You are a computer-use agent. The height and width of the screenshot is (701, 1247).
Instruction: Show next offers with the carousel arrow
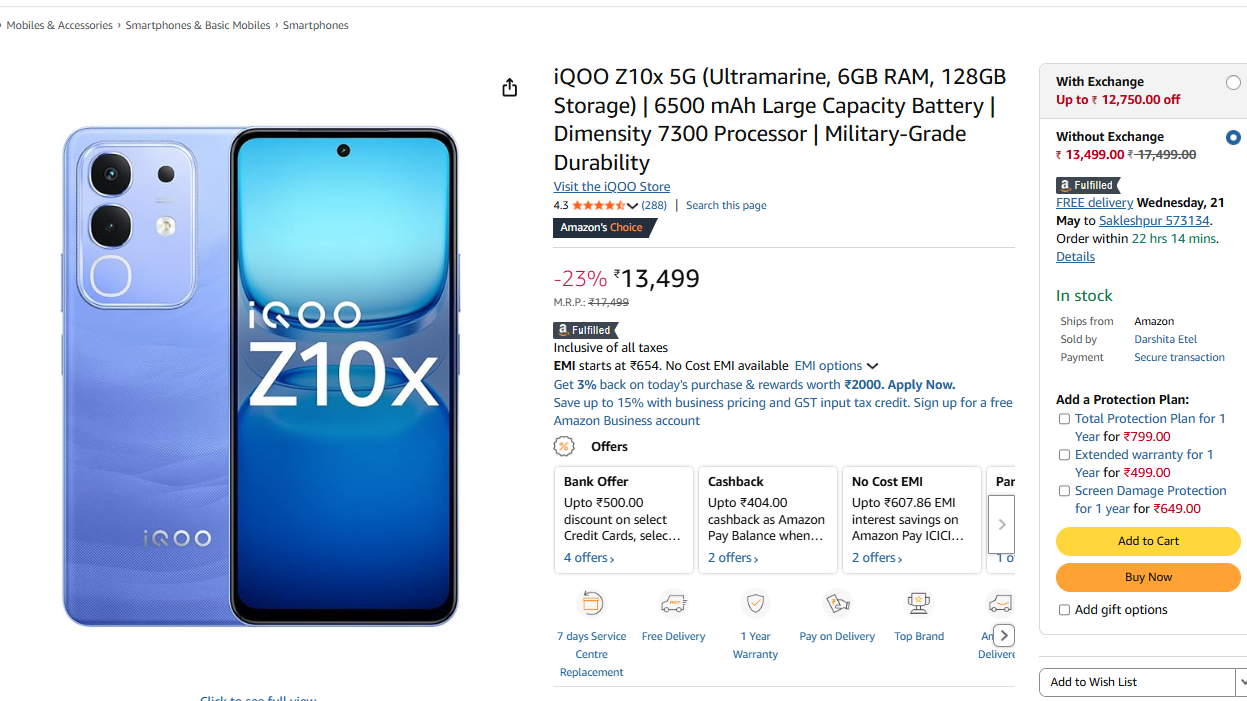[x=1001, y=525]
